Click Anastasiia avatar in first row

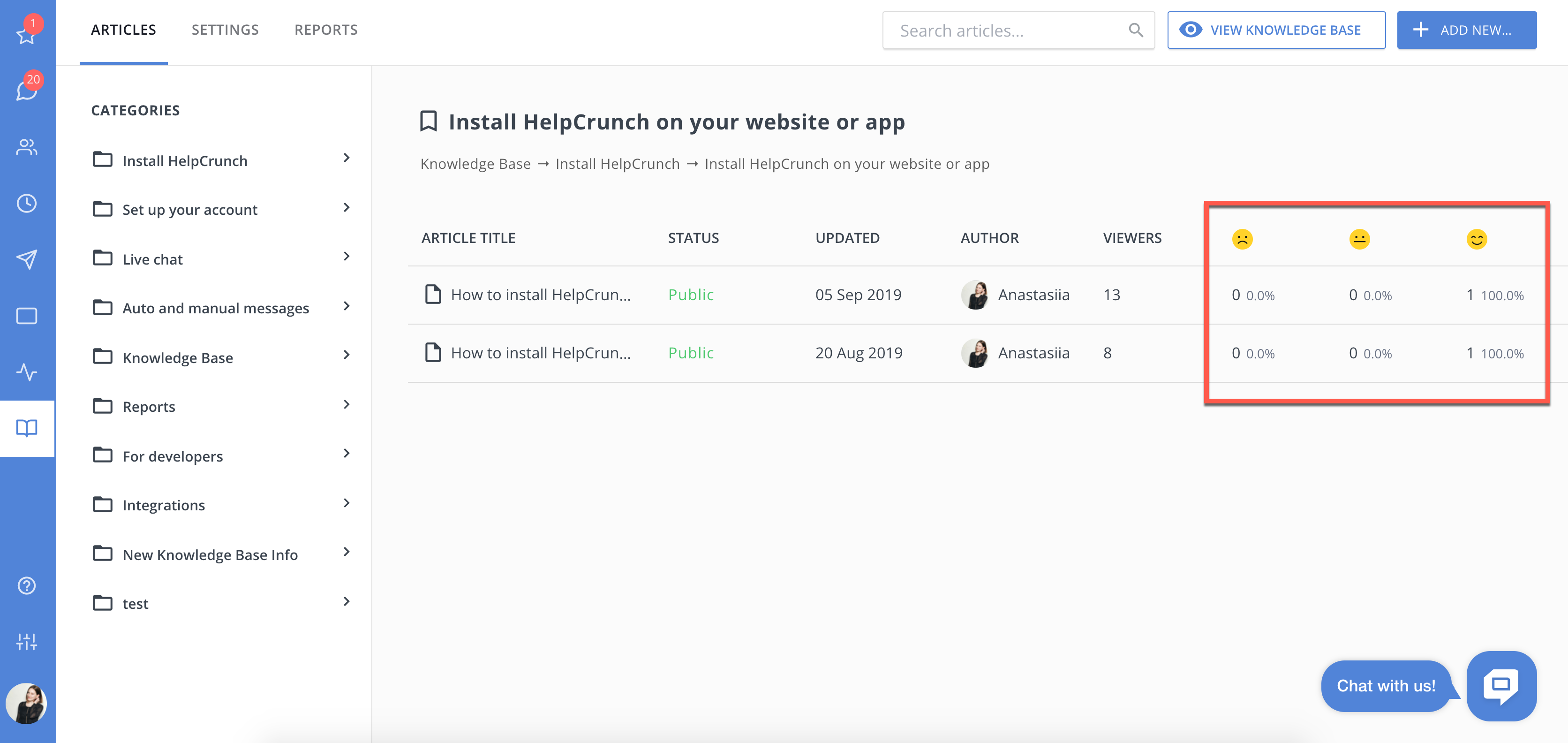click(974, 295)
